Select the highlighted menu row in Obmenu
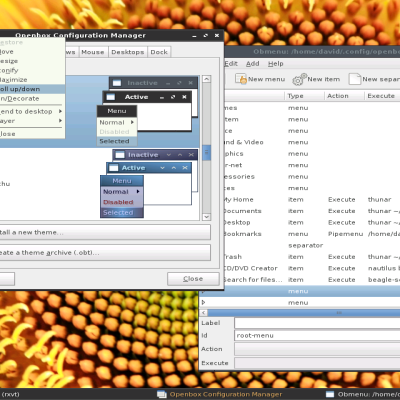Viewport: 400px width, 400px height. [300, 291]
